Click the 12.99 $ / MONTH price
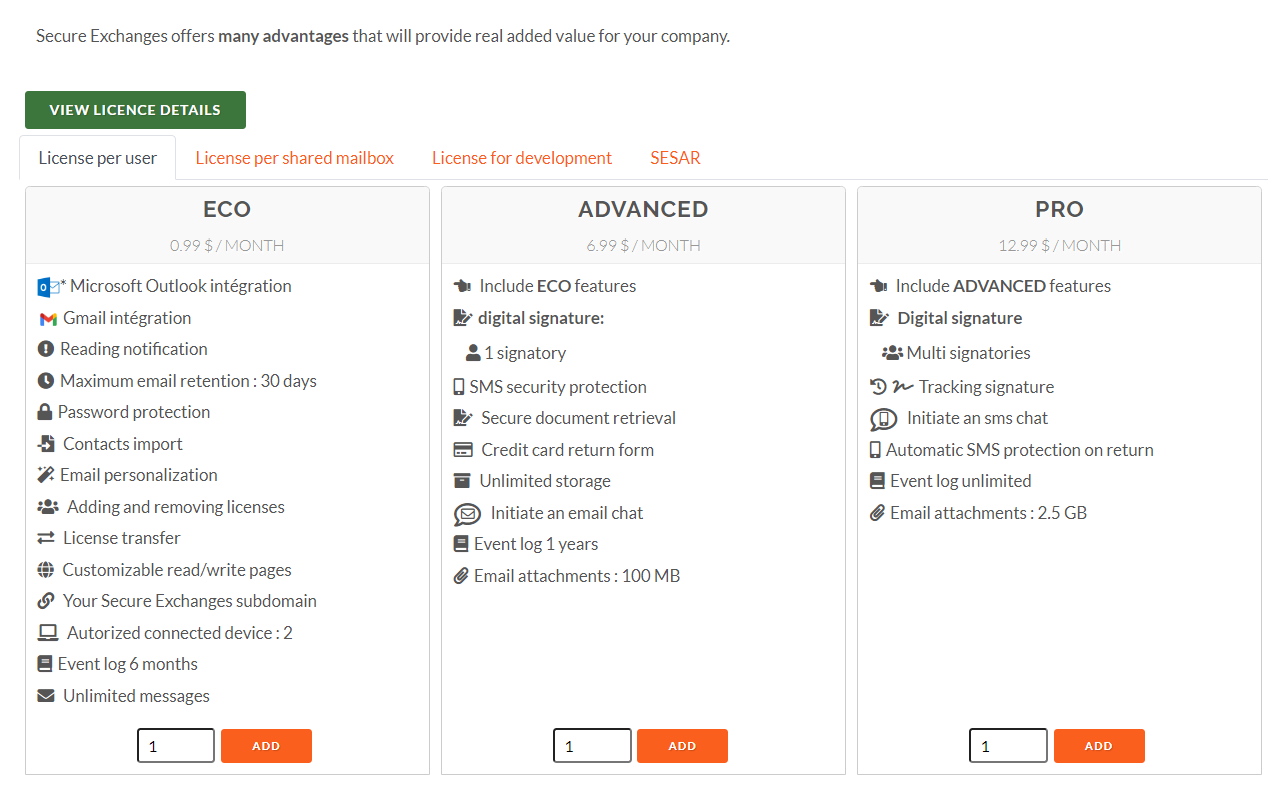This screenshot has width=1280, height=800. pyautogui.click(x=1059, y=245)
